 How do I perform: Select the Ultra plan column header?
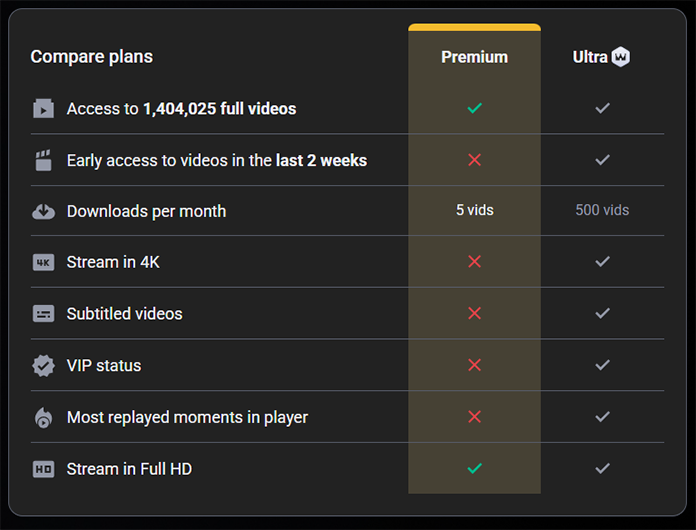click(x=601, y=57)
